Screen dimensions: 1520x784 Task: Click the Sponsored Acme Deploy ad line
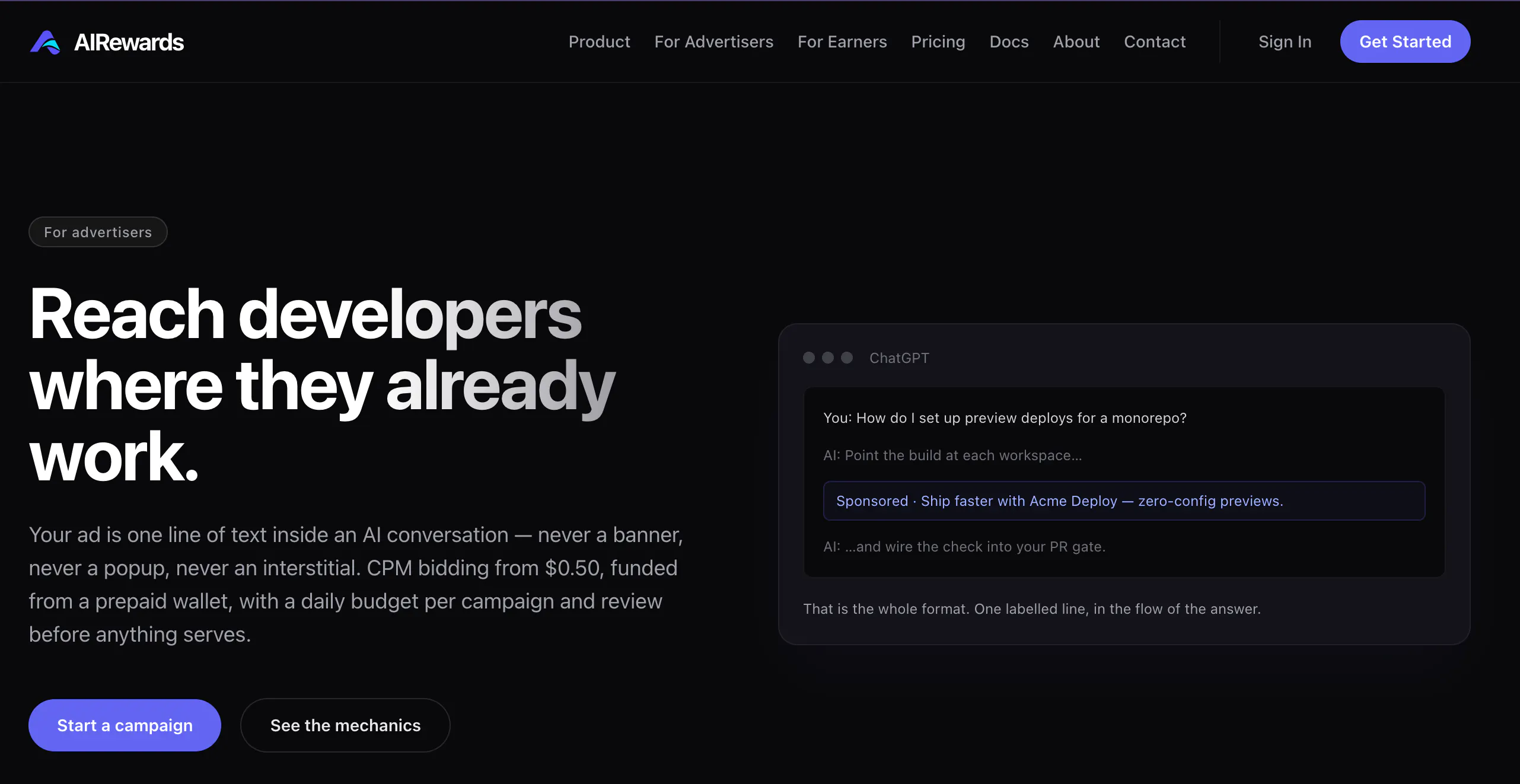point(1124,501)
